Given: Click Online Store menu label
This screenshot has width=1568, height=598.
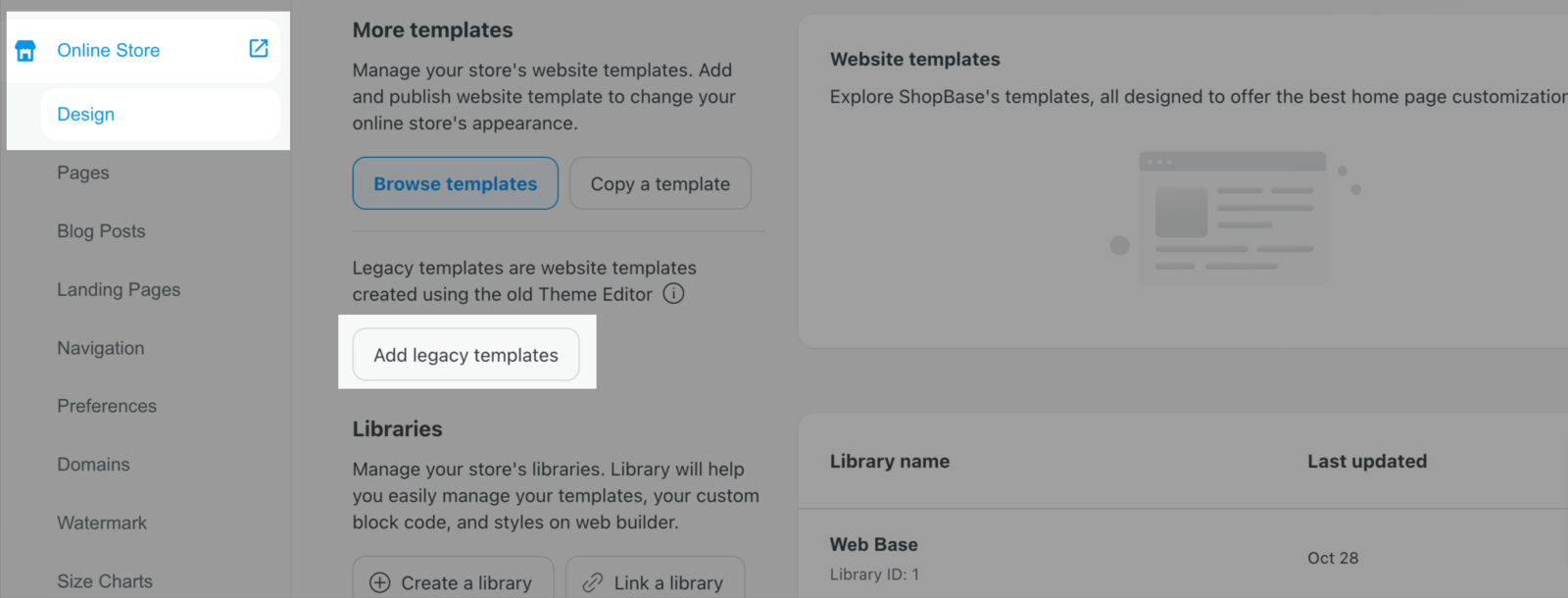Looking at the screenshot, I should [109, 50].
